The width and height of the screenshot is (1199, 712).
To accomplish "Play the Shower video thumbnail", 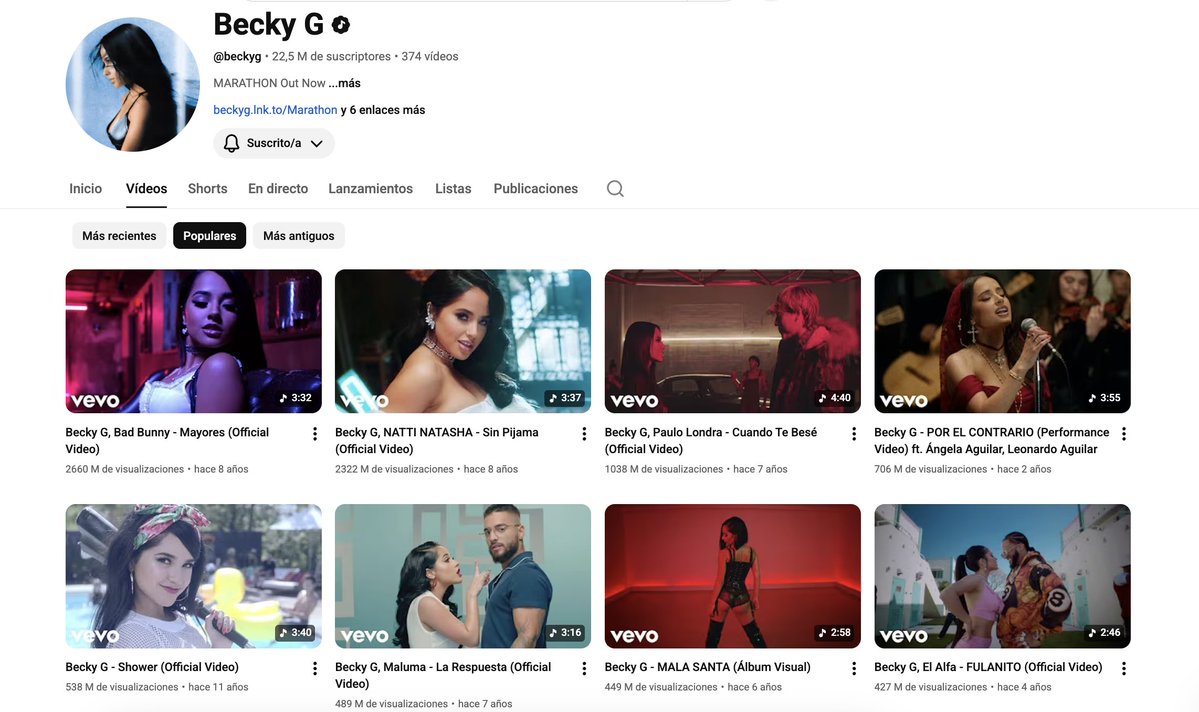I will 193,576.
